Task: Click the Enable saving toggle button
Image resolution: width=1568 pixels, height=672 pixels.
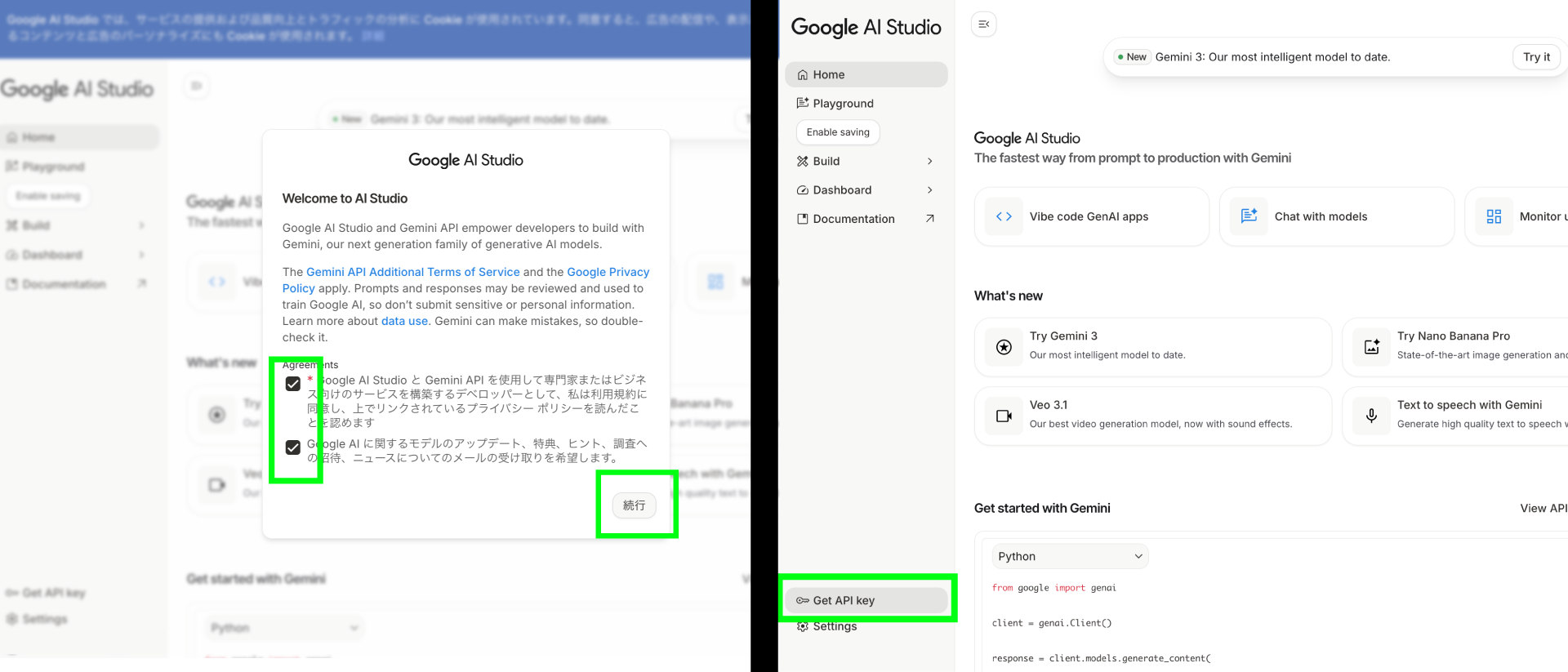Action: [x=838, y=132]
